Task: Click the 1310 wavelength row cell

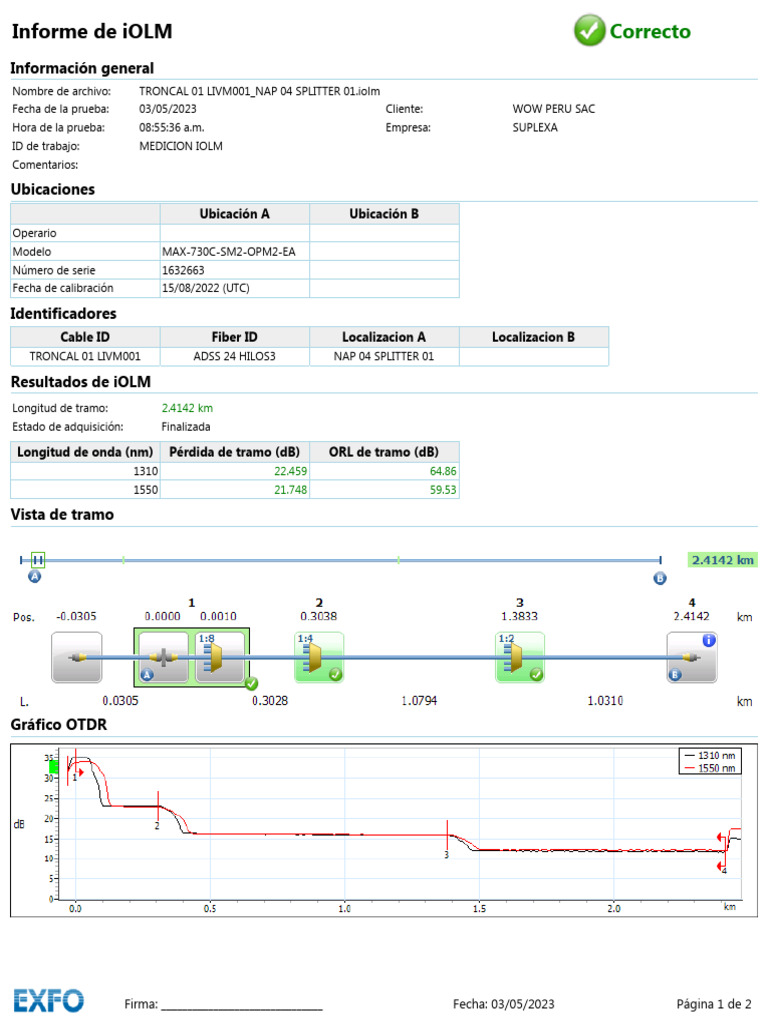Action: click(85, 472)
